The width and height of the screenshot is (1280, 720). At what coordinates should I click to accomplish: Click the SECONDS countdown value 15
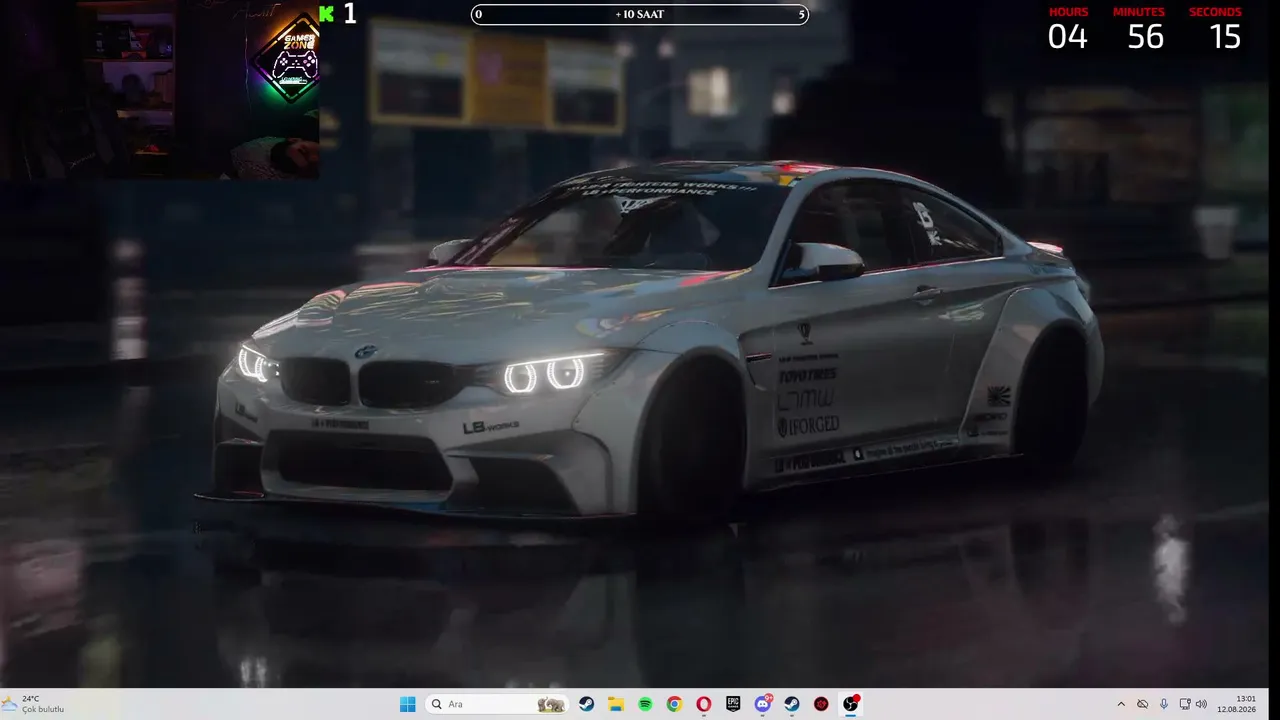point(1225,37)
